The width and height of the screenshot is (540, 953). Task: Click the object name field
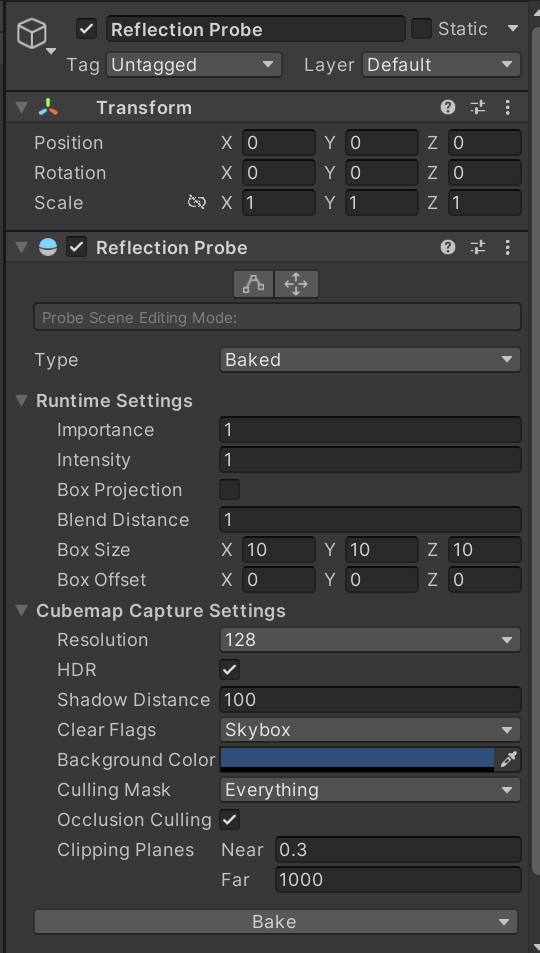pos(255,29)
